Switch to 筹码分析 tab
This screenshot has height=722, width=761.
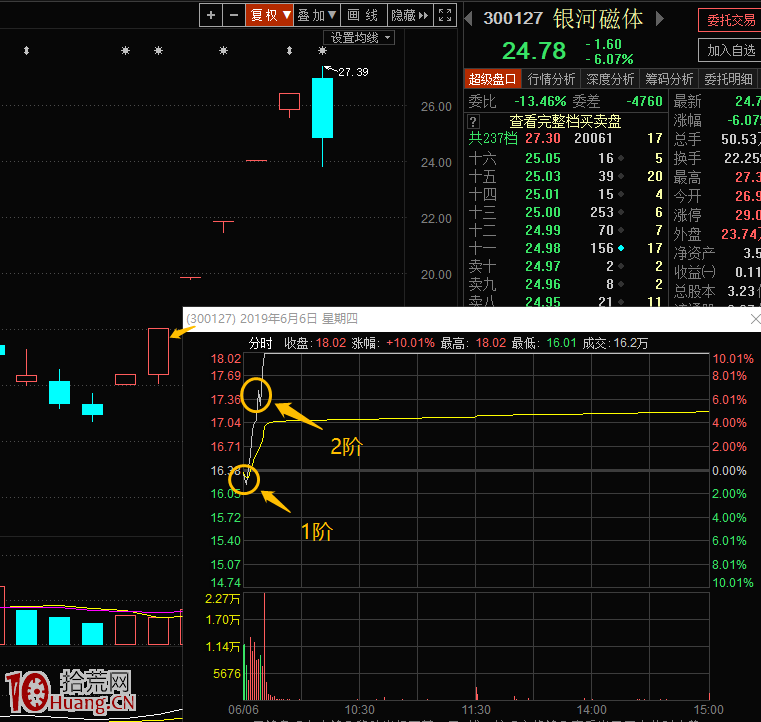[669, 79]
